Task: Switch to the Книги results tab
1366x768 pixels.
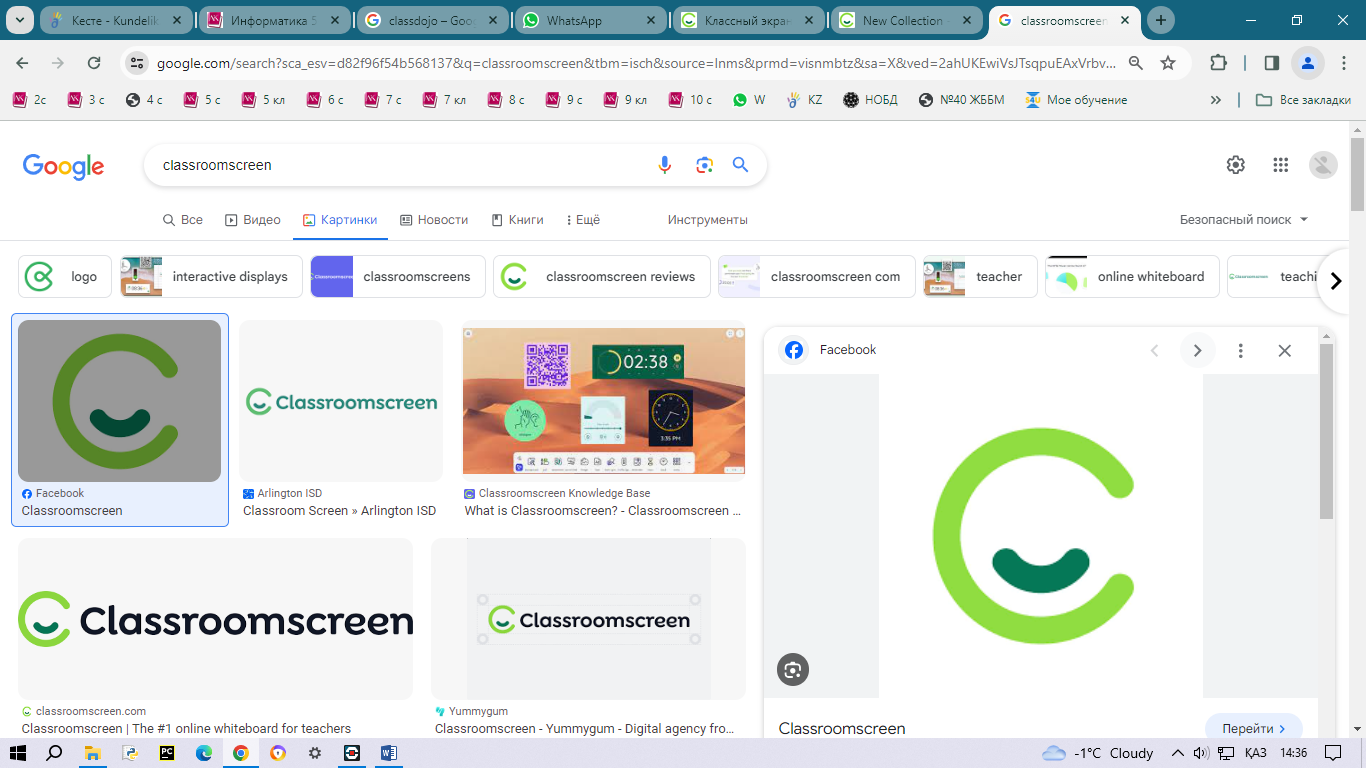Action: pos(517,220)
